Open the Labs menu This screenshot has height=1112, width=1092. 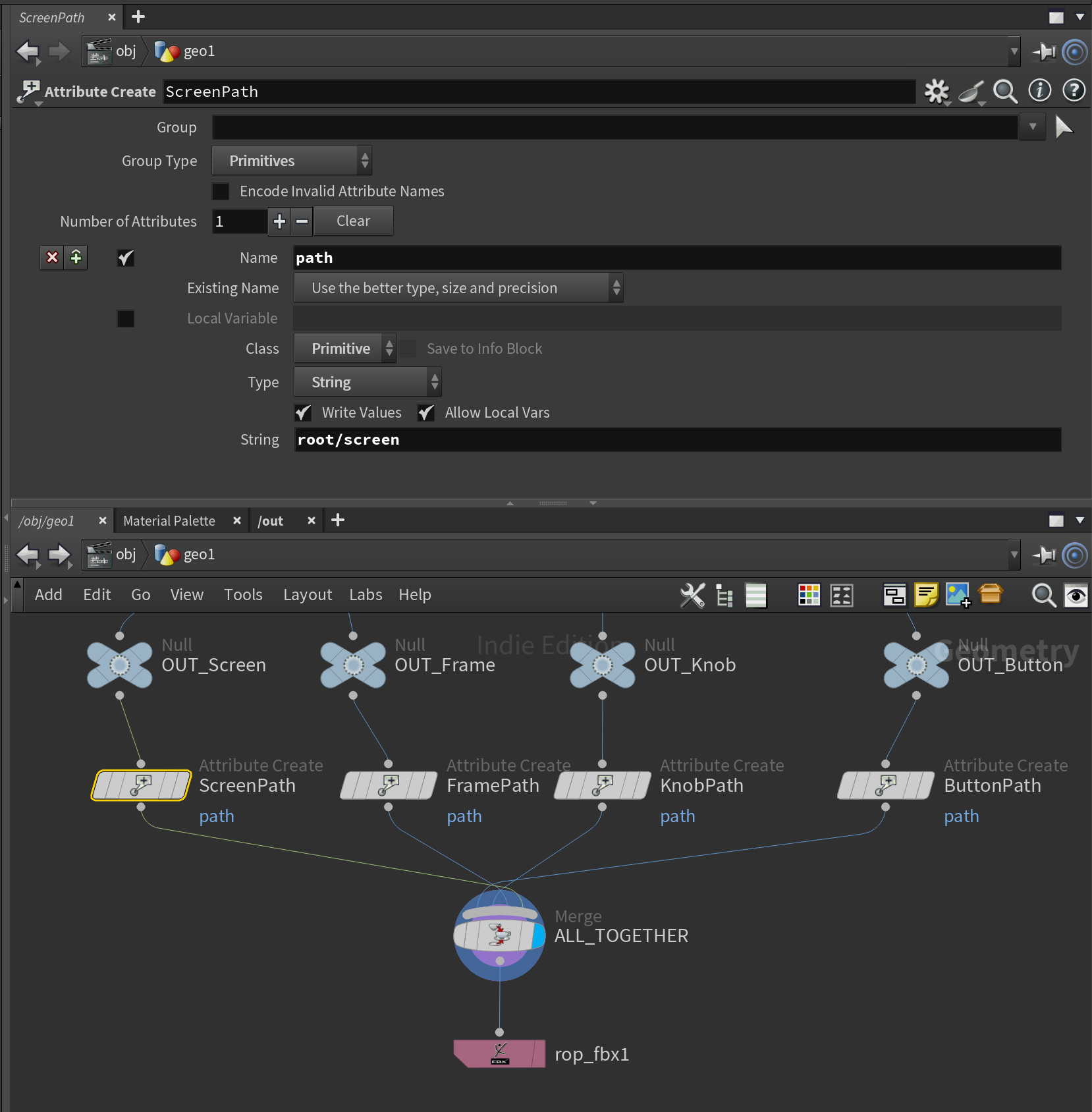(365, 595)
